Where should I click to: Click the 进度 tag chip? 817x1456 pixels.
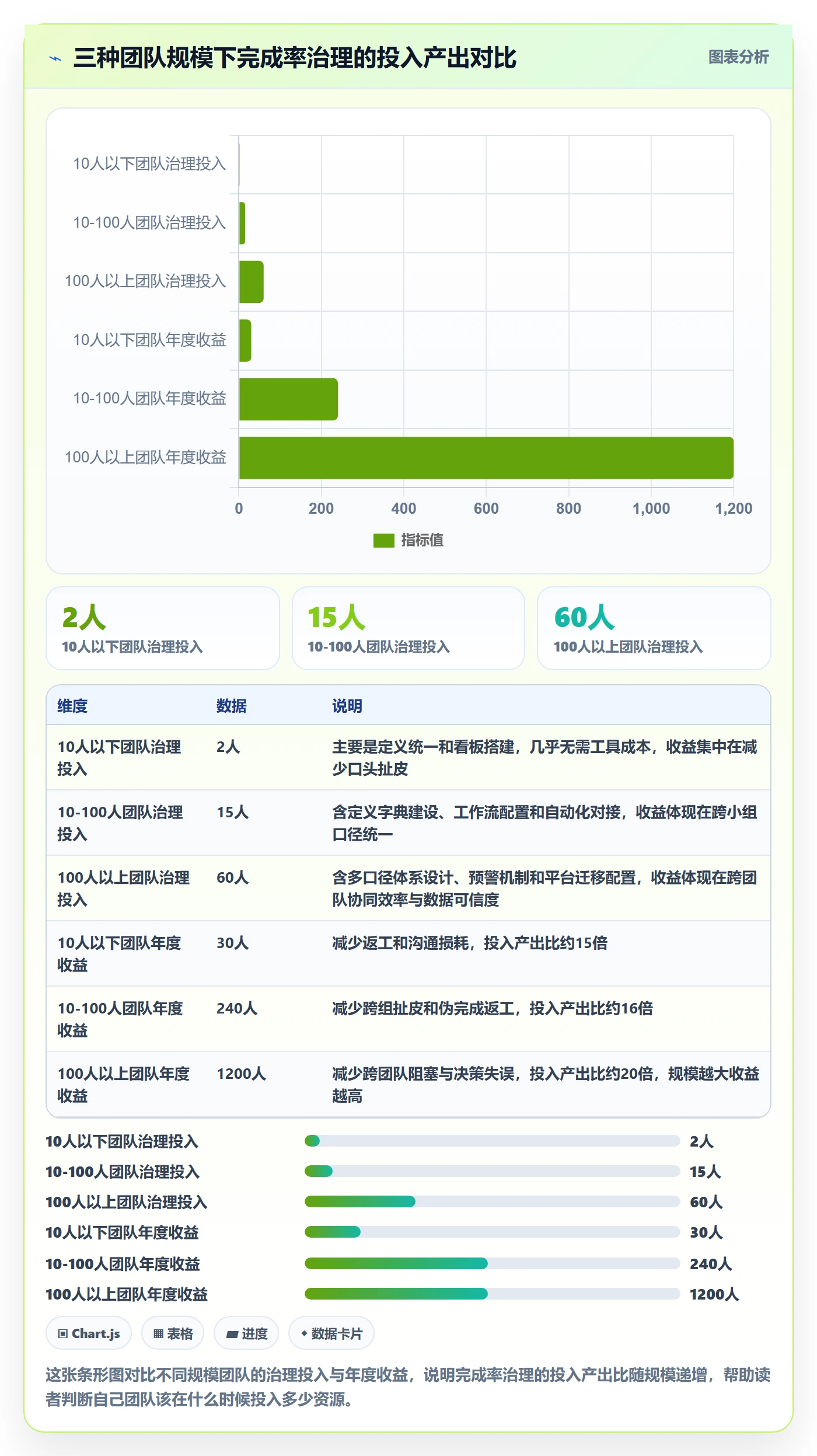pyautogui.click(x=246, y=1333)
